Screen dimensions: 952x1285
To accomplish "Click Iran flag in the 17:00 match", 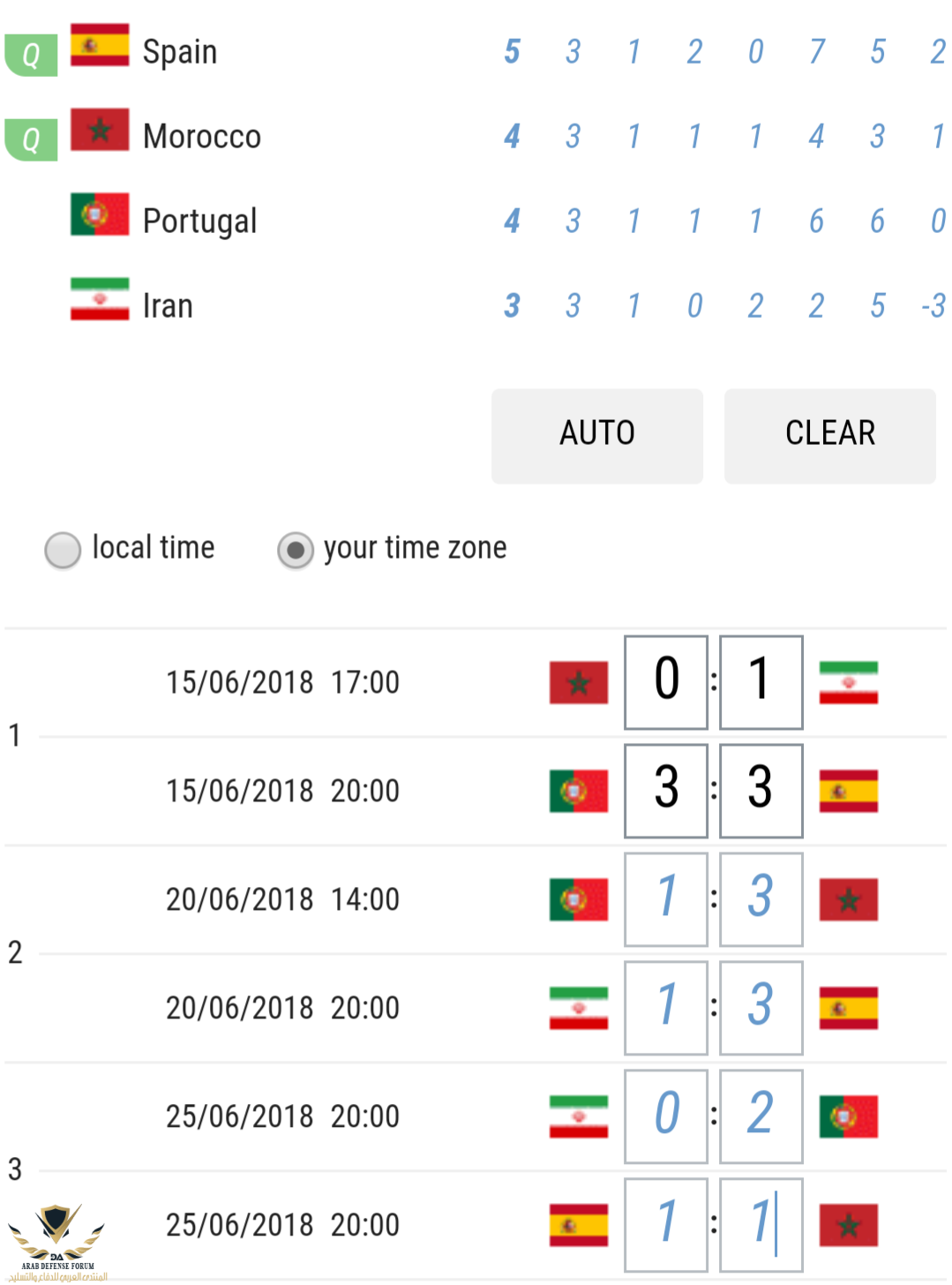I will pyautogui.click(x=848, y=682).
